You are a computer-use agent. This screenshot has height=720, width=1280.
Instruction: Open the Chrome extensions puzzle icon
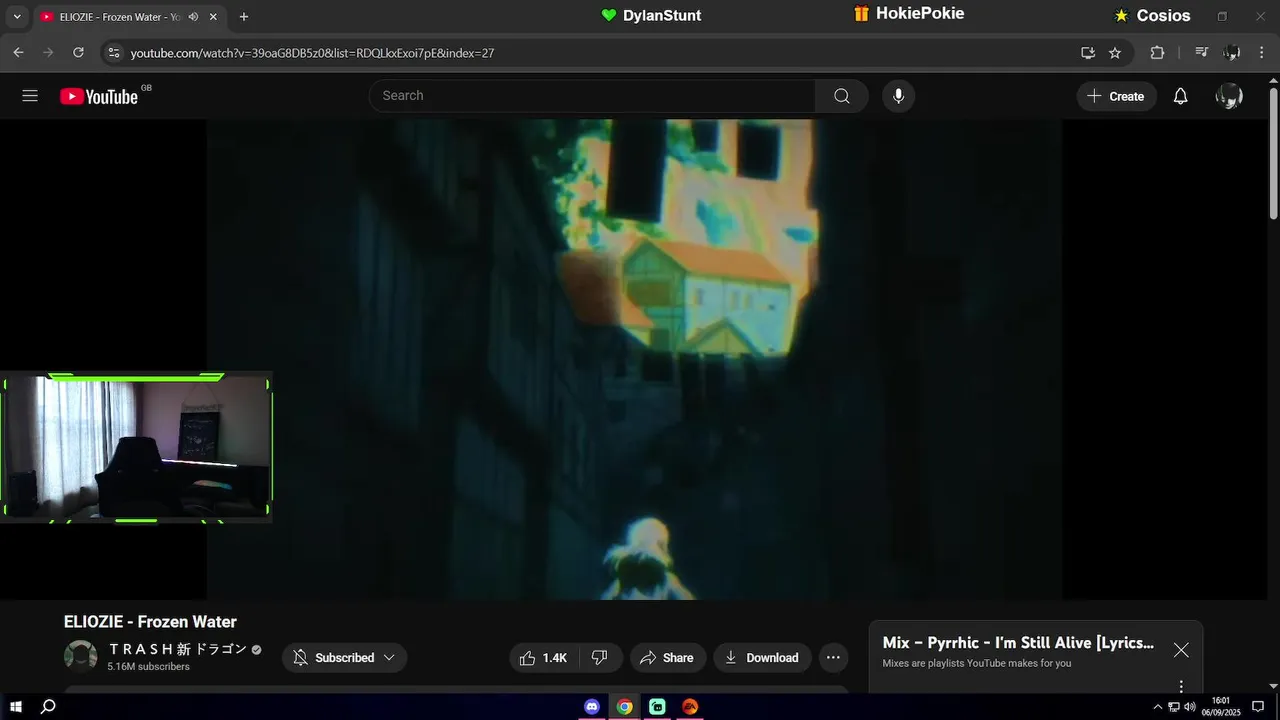[1157, 53]
